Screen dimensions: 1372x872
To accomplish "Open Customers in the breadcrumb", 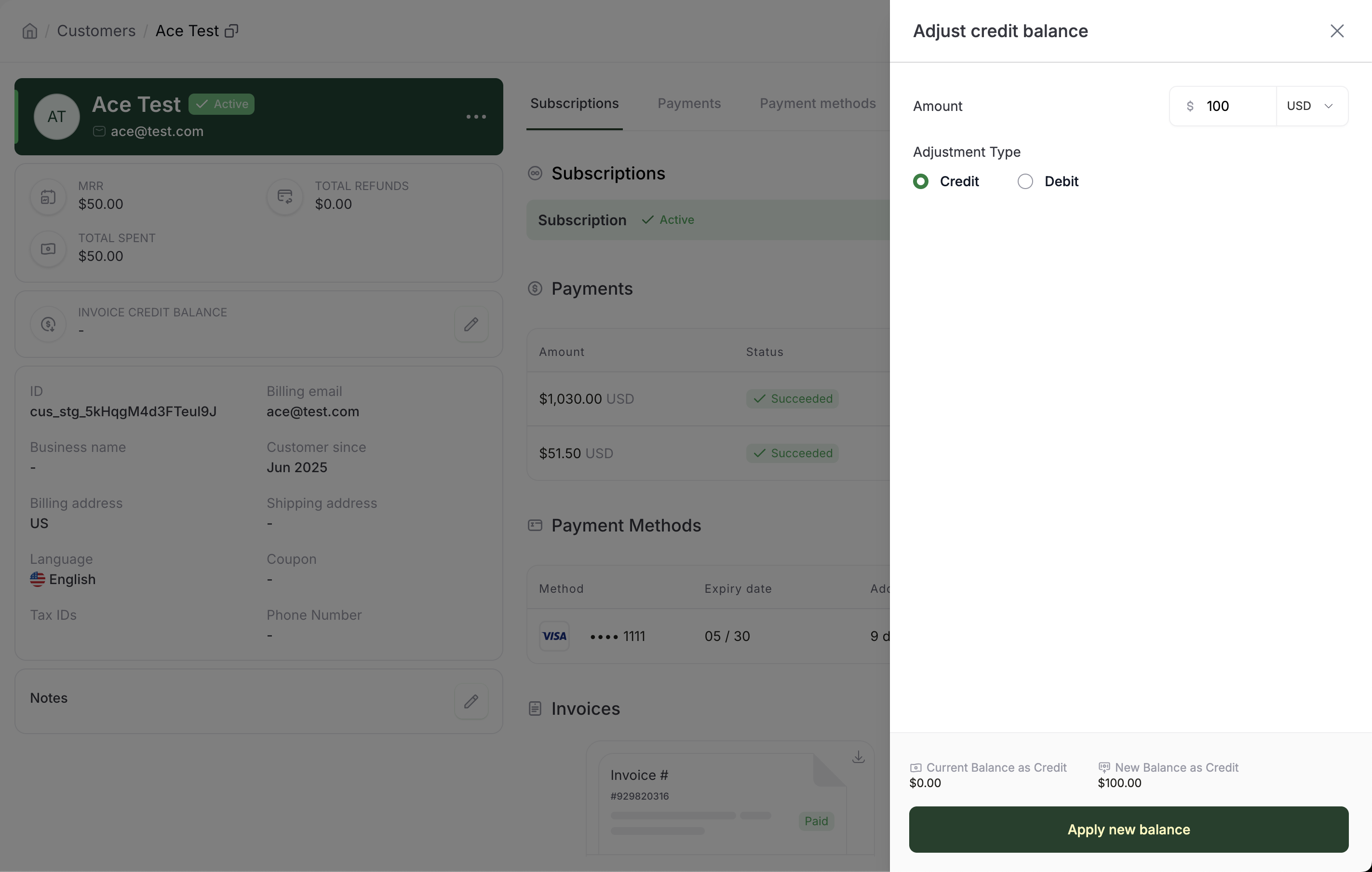I will point(96,31).
